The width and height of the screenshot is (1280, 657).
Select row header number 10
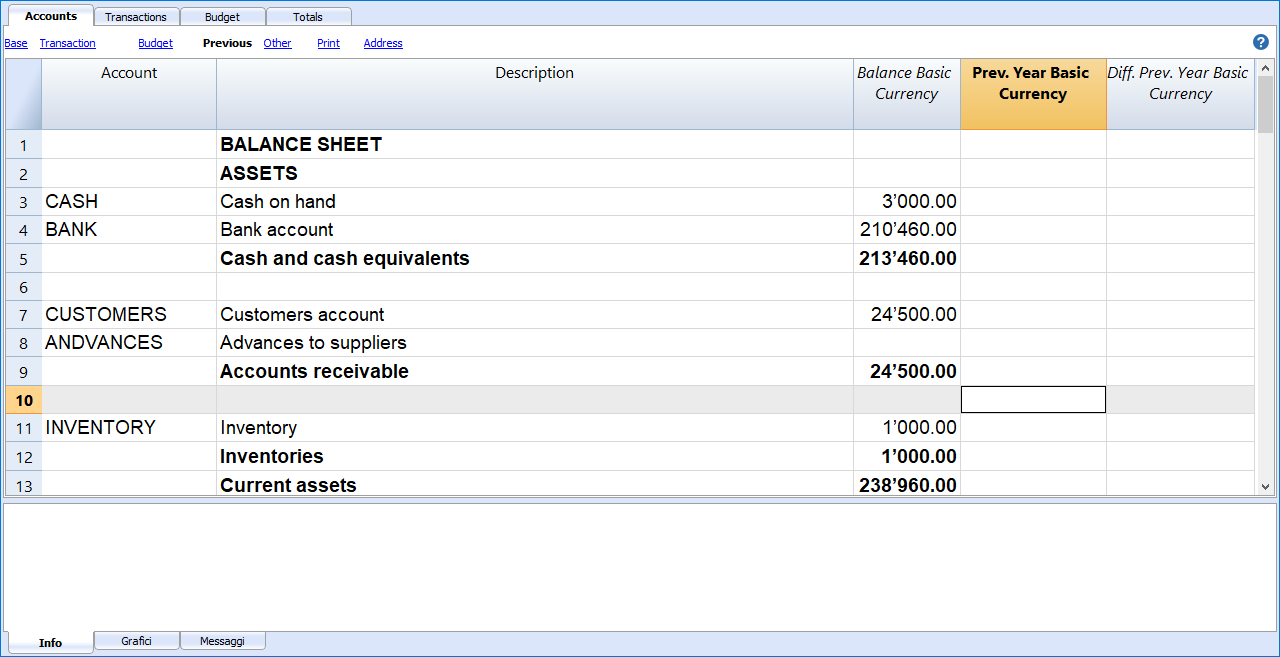[24, 400]
